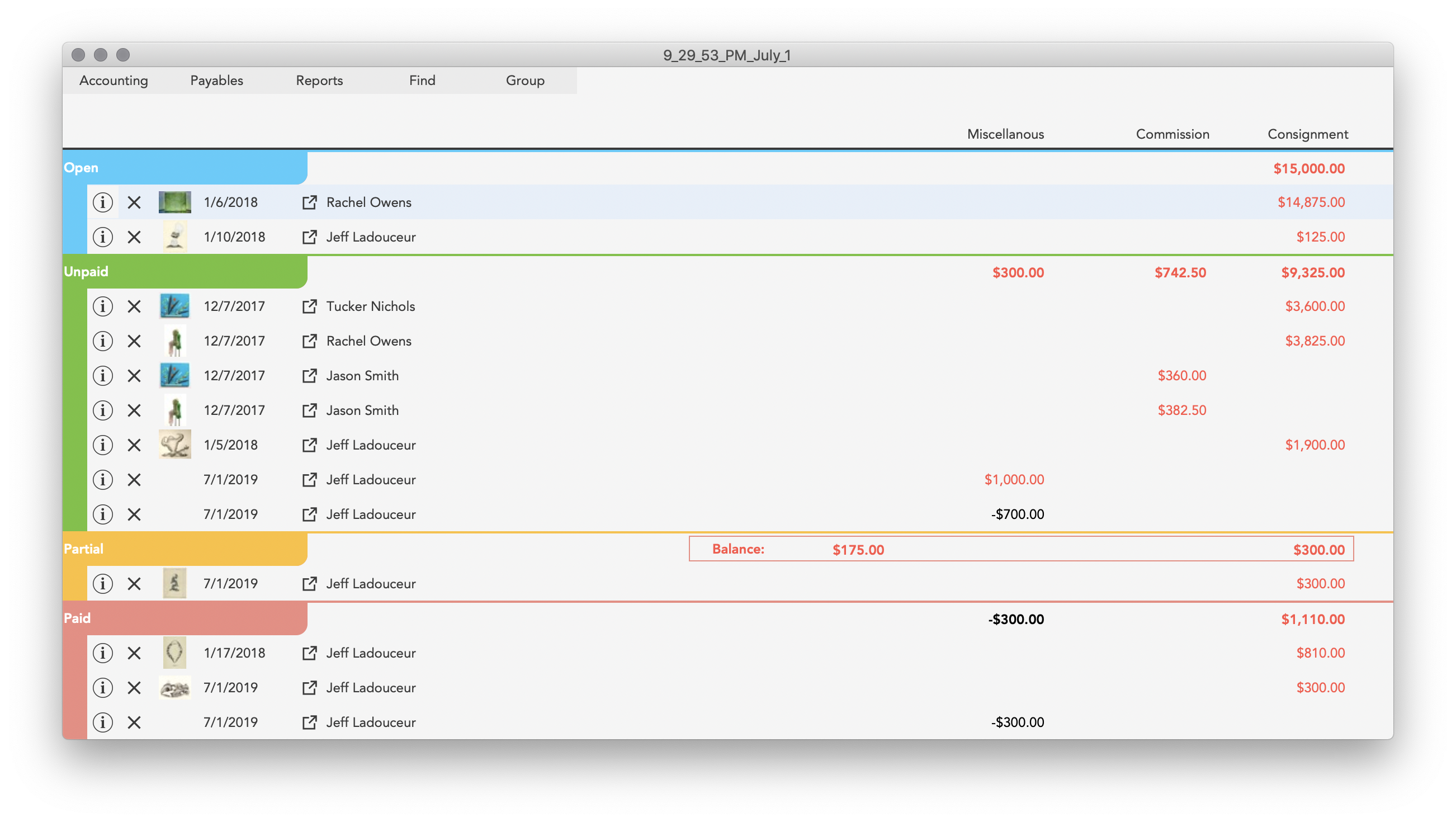Click the Balance $175.00 field

(857, 549)
